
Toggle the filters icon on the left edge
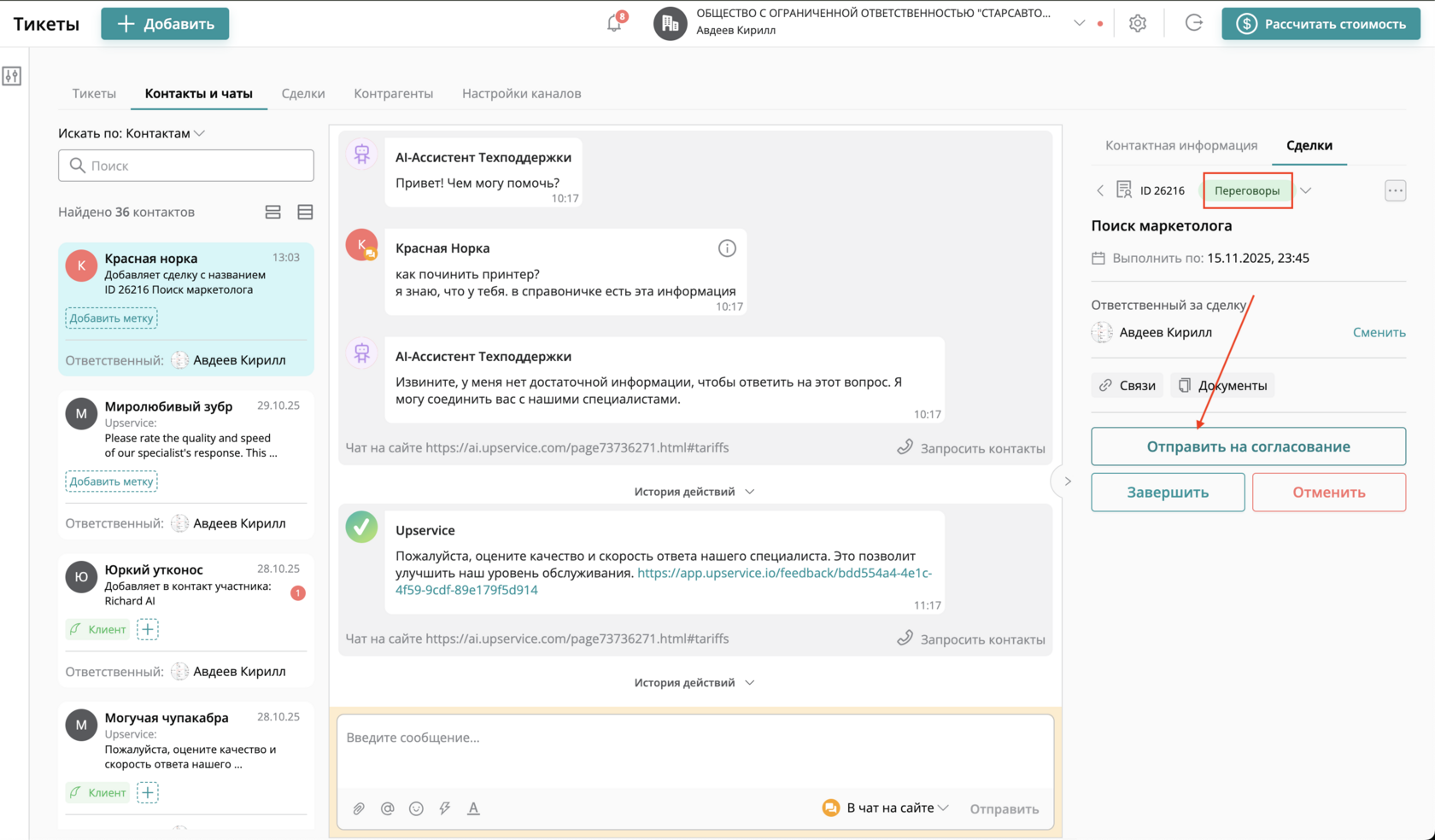[12, 76]
